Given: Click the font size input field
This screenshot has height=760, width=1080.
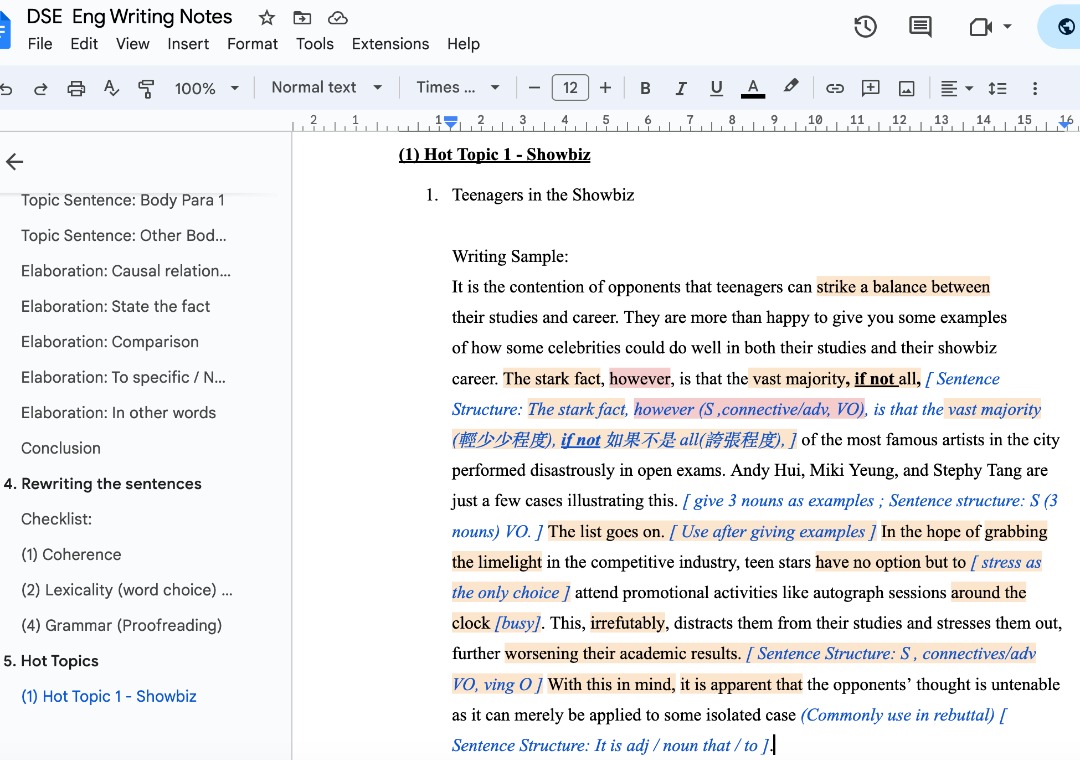Looking at the screenshot, I should tap(570, 88).
